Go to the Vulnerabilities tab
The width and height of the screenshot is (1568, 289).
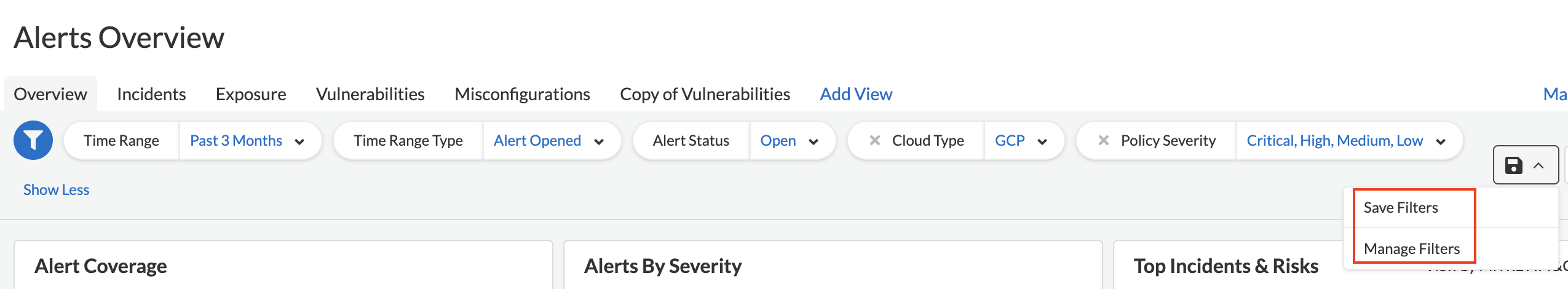tap(370, 94)
